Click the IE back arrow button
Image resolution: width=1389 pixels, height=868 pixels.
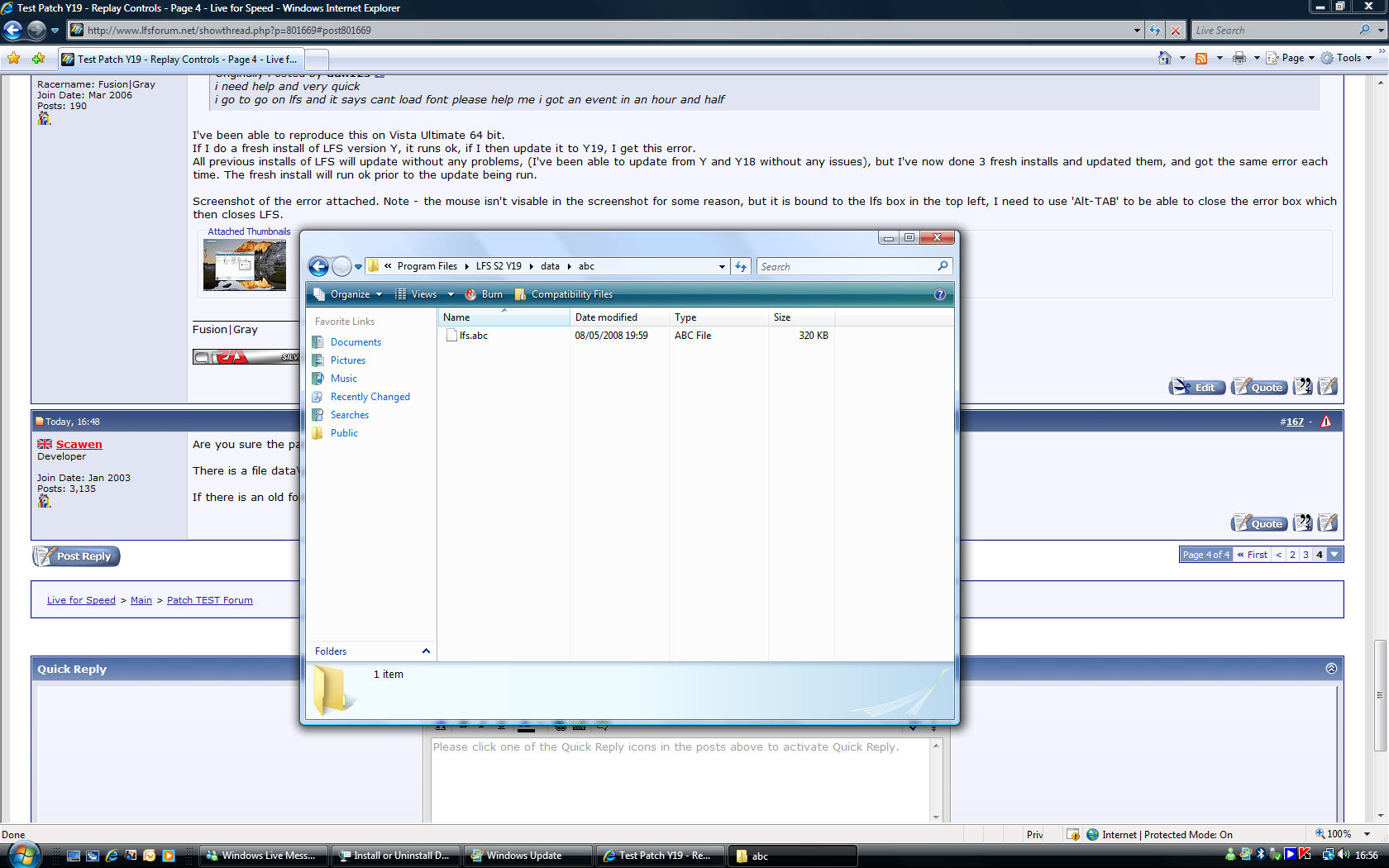click(x=13, y=31)
